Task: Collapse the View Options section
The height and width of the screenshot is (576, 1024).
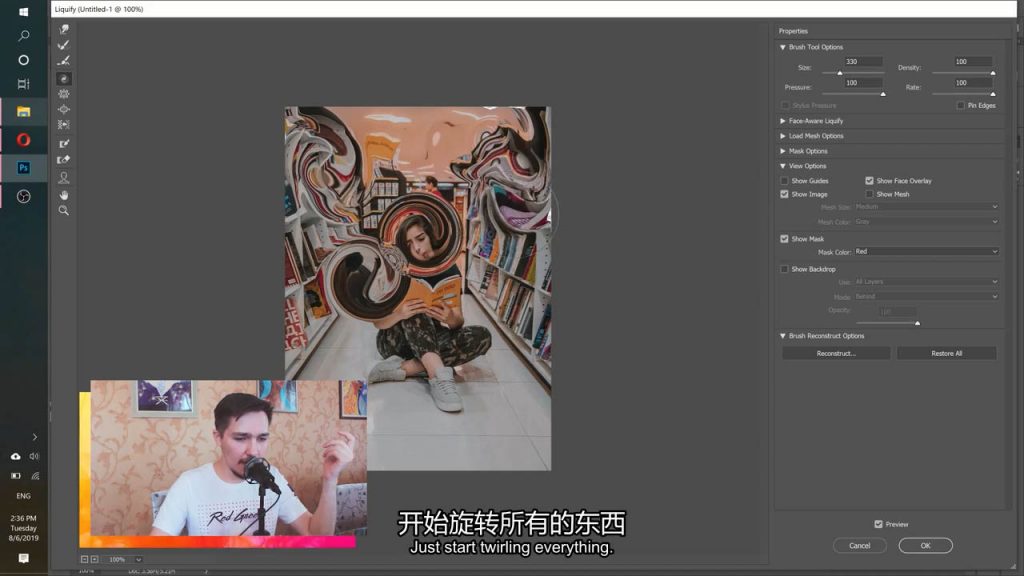Action: tap(782, 166)
